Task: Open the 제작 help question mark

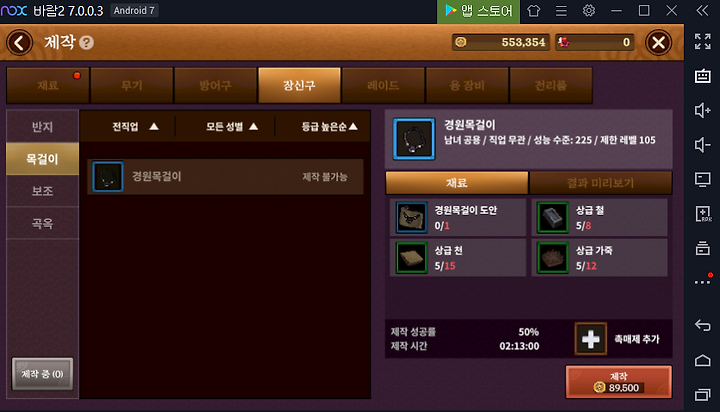Action: point(86,43)
